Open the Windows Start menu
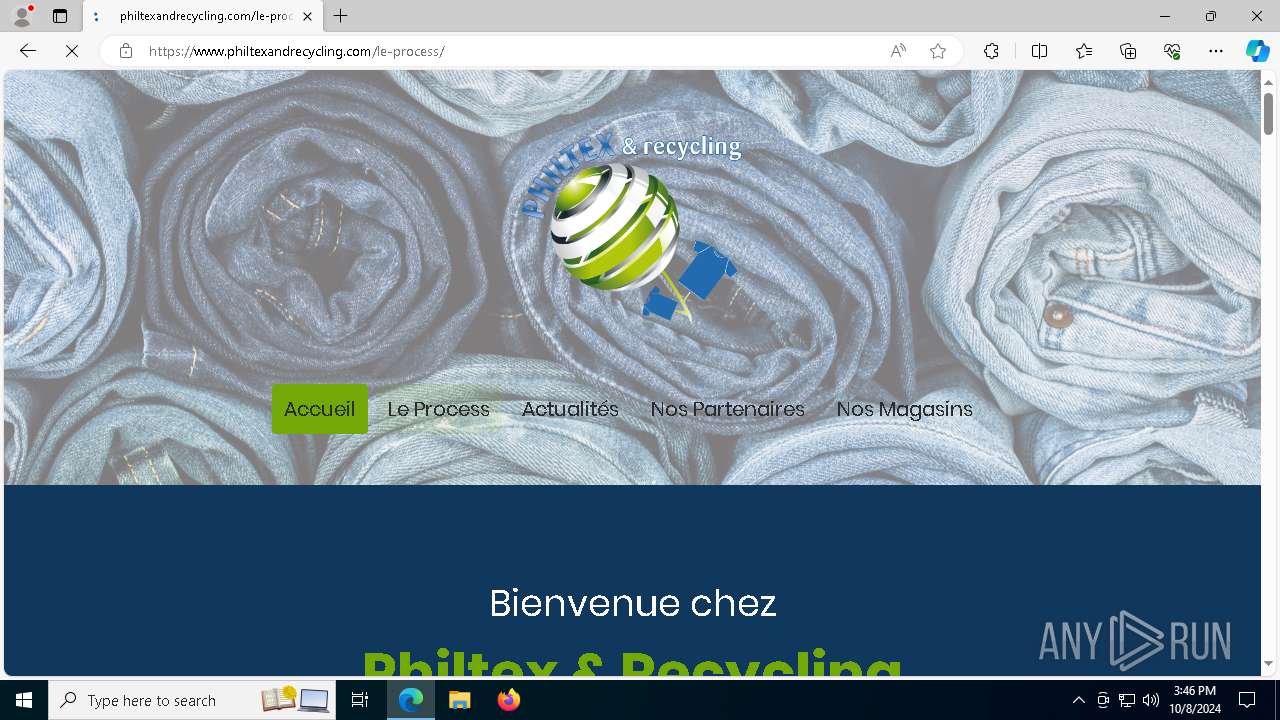The image size is (1280, 720). tap(24, 700)
